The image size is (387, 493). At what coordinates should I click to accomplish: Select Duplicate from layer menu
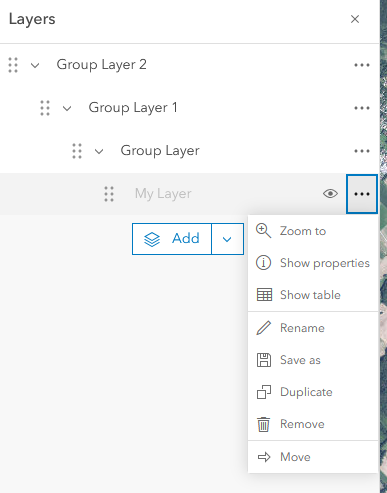313,392
